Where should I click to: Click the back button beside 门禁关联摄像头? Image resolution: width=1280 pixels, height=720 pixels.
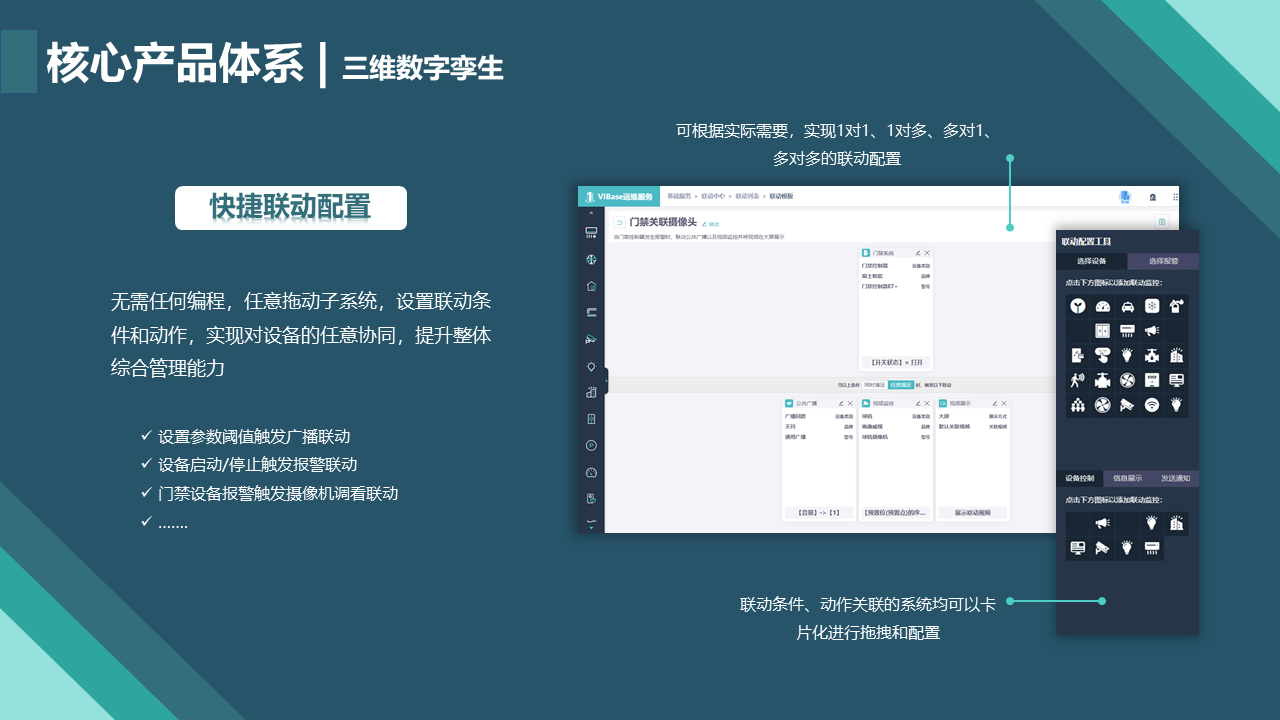click(619, 222)
